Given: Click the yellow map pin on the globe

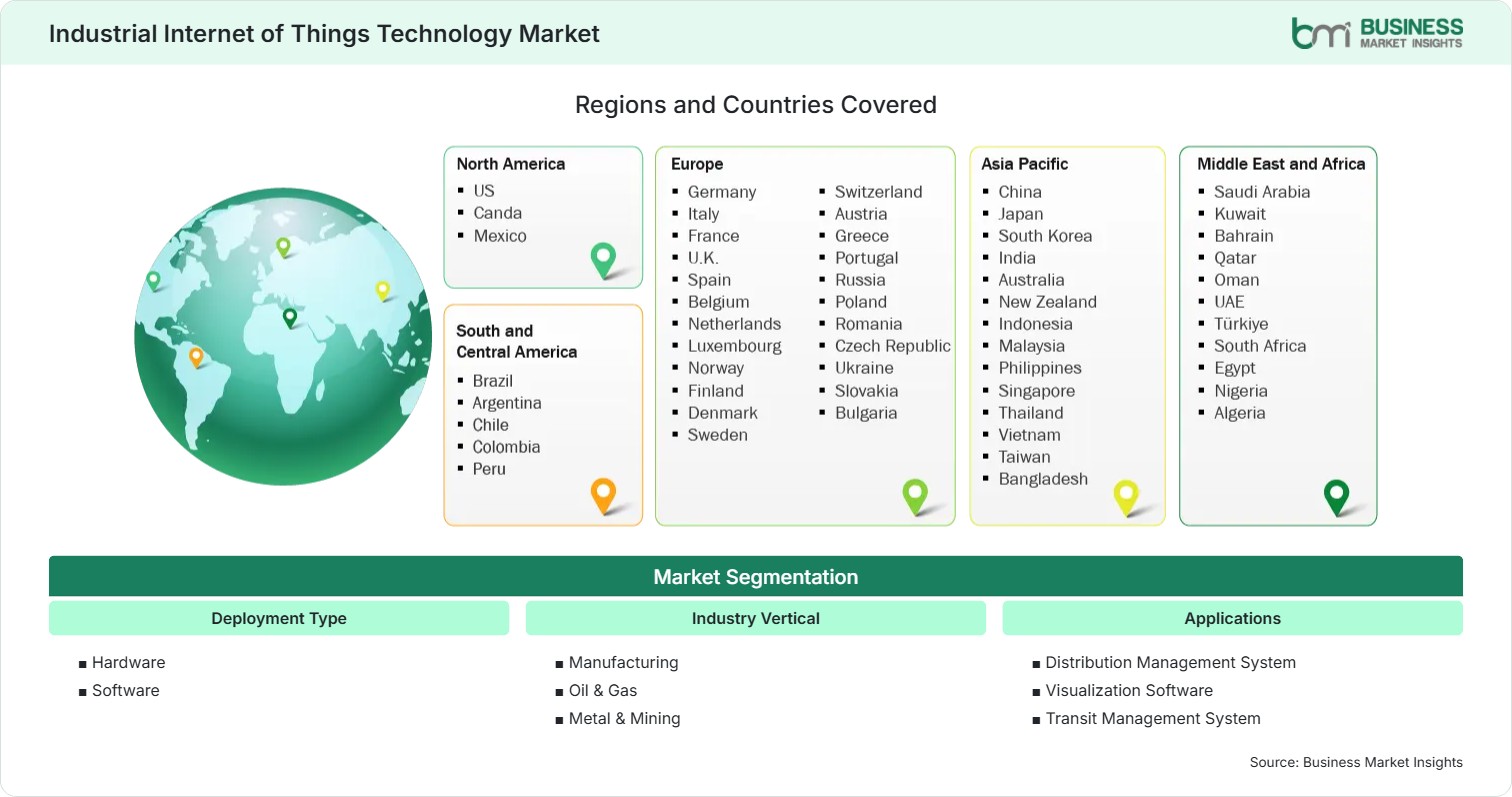Looking at the screenshot, I should coord(382,290).
